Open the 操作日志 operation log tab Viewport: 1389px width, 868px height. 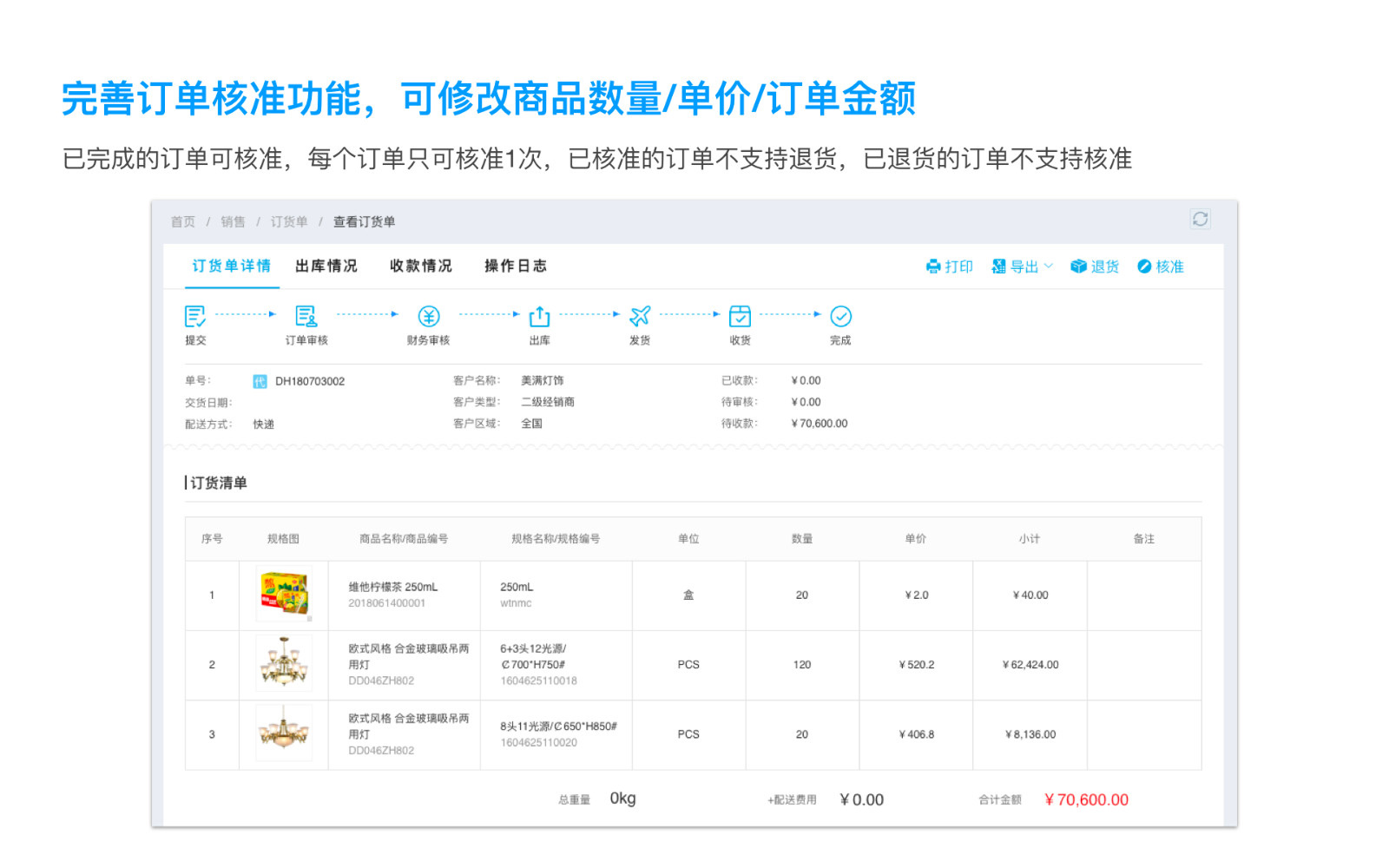(516, 266)
